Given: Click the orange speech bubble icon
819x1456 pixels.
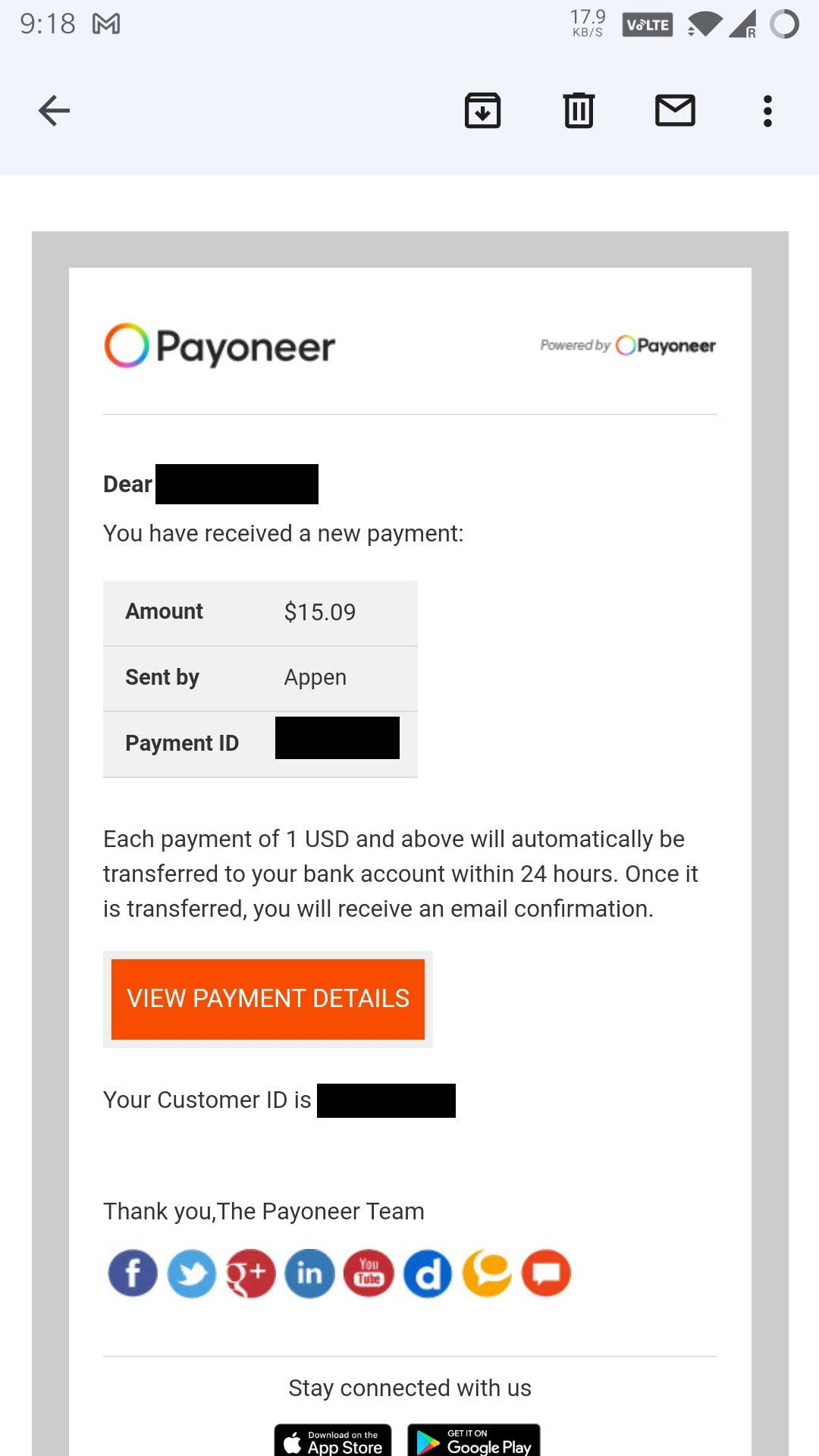Looking at the screenshot, I should point(546,1273).
